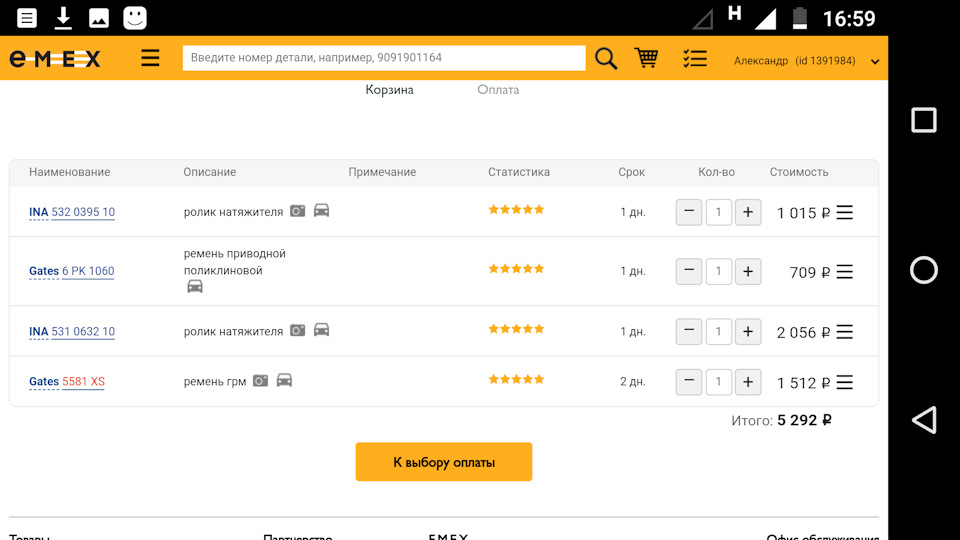Click quantity field of INA 532 0395 10
The width and height of the screenshot is (960, 540).
coord(718,212)
